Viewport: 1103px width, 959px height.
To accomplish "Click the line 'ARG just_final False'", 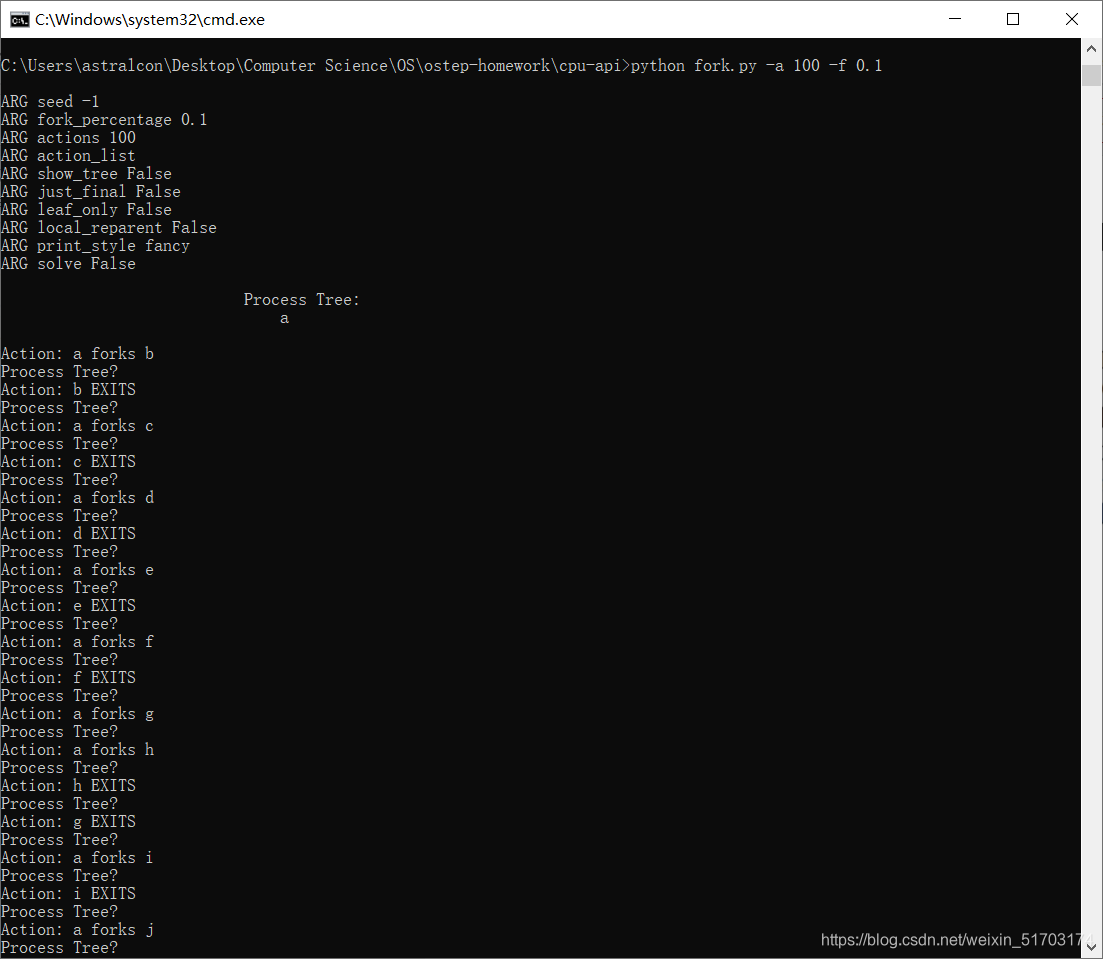I will click(x=91, y=191).
